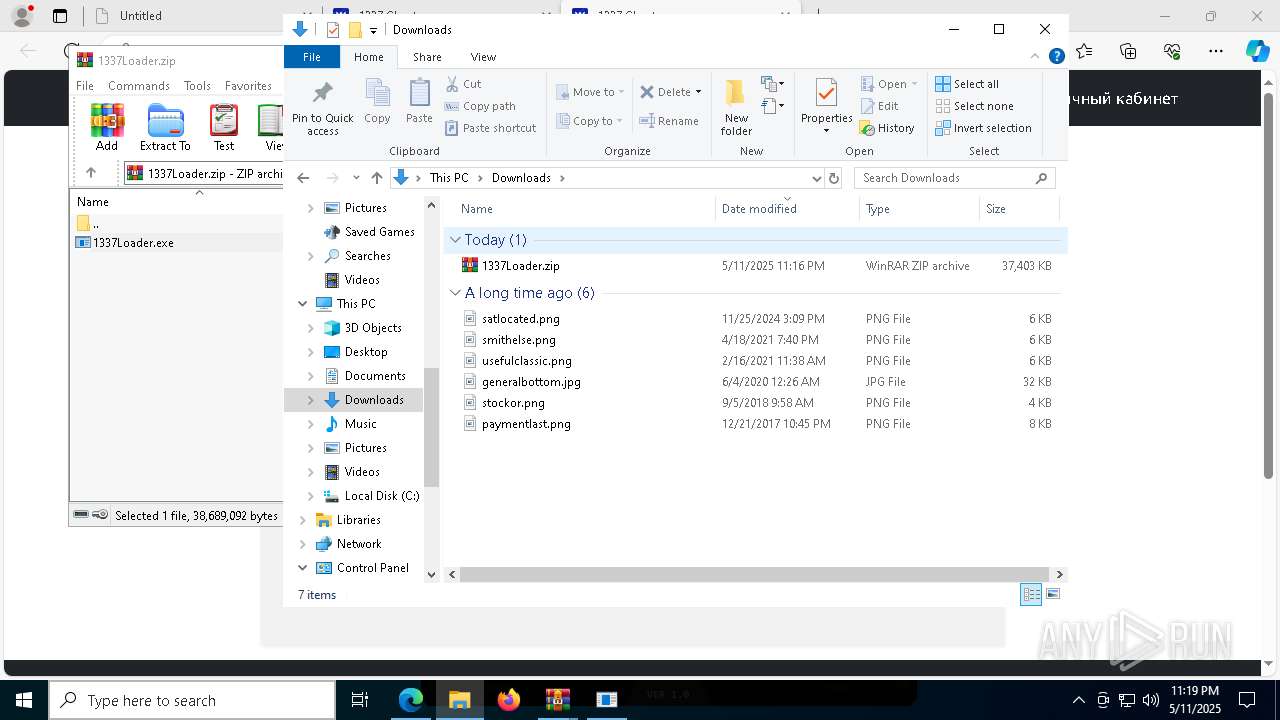The height and width of the screenshot is (720, 1280).
Task: Collapse A long time ago group
Action: point(455,293)
